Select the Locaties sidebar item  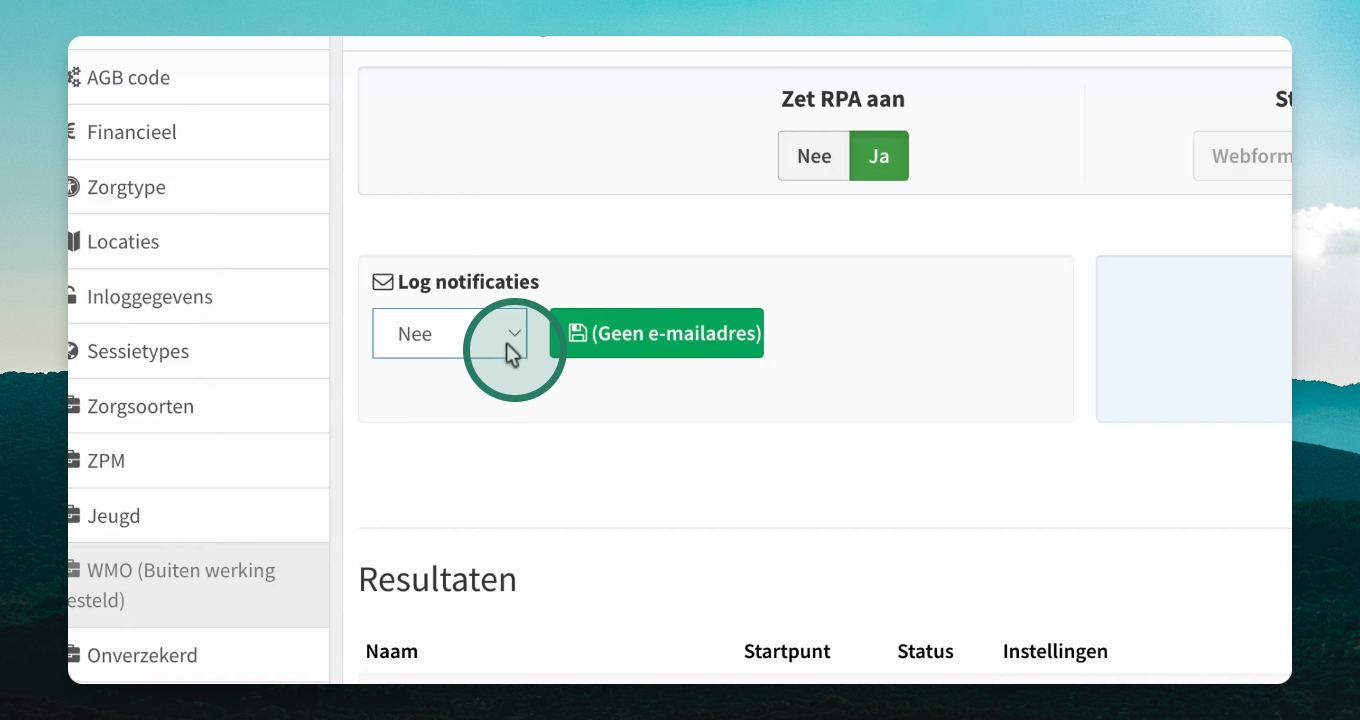pos(198,242)
